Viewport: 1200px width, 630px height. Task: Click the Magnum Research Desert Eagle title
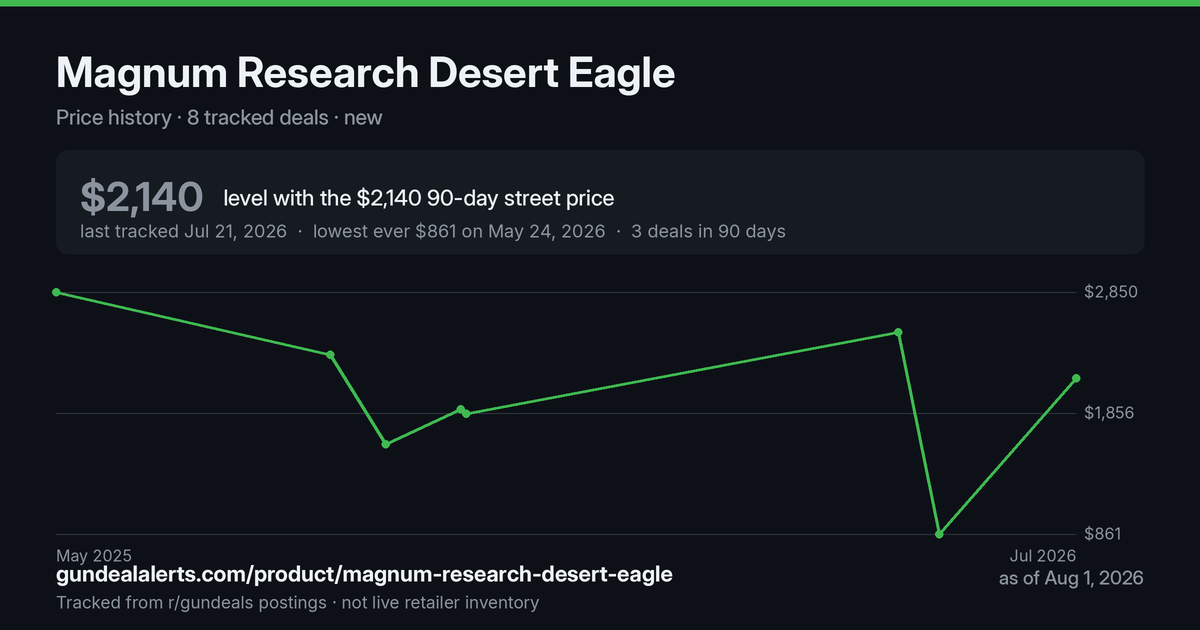click(x=366, y=73)
